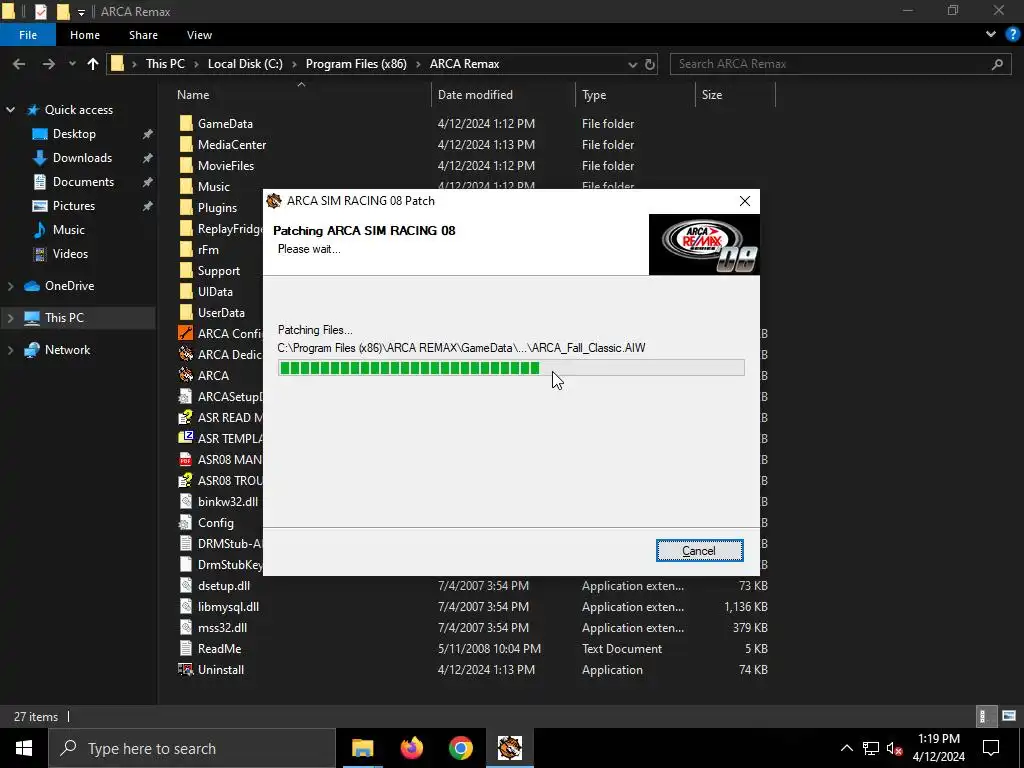Image resolution: width=1024 pixels, height=768 pixels.
Task: Show hidden system tray icons
Action: coord(846,748)
